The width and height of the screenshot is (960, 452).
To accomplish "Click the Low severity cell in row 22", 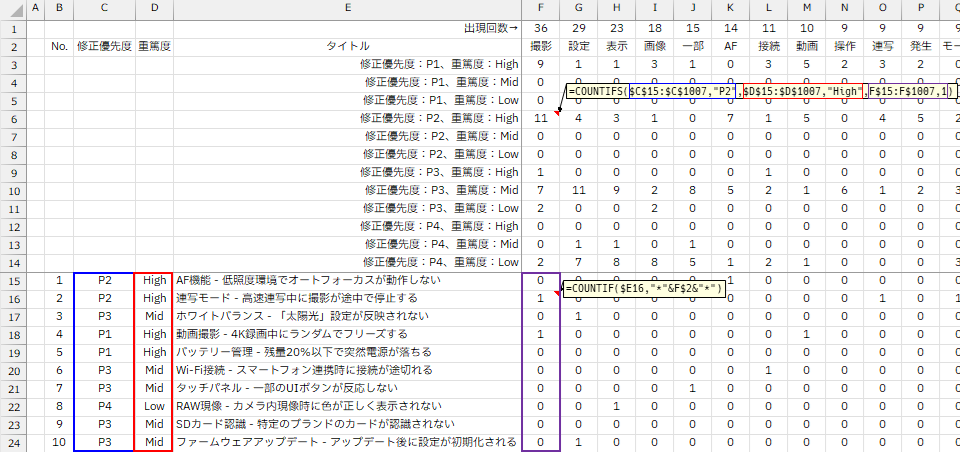I will click(154, 406).
